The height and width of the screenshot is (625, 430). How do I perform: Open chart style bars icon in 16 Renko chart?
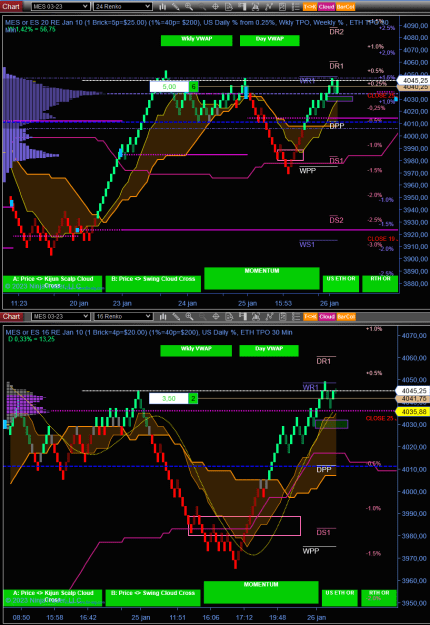[163, 316]
